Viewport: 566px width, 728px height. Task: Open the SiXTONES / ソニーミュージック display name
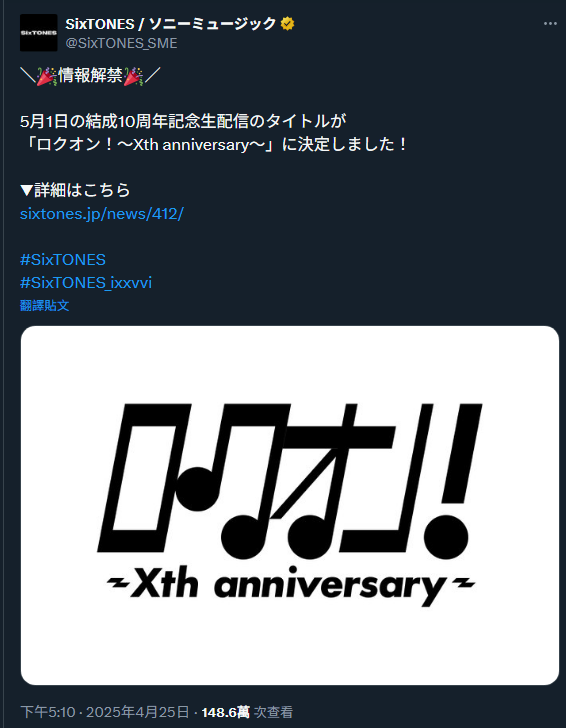[x=170, y=24]
